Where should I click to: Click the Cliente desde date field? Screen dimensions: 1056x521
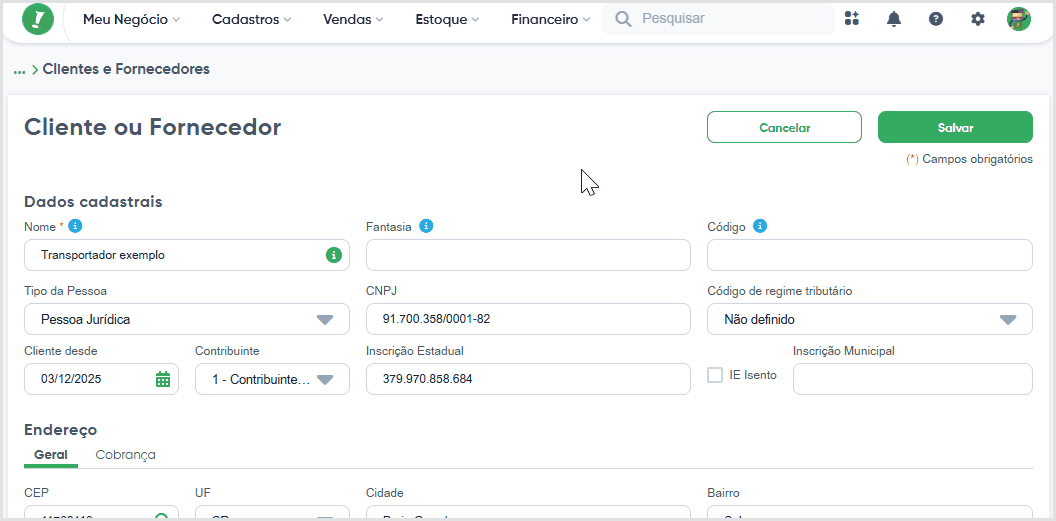pyautogui.click(x=101, y=379)
